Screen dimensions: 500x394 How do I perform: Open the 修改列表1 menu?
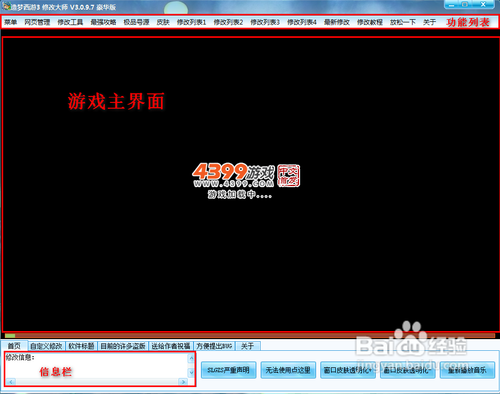(x=191, y=22)
